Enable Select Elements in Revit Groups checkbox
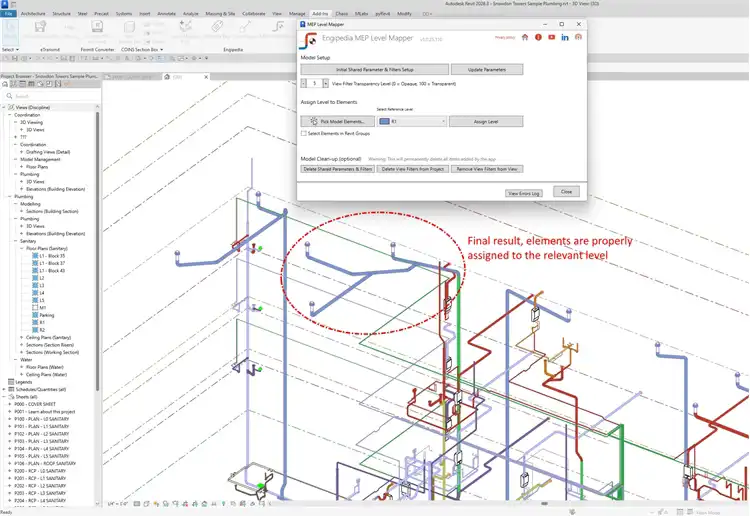 pos(304,133)
